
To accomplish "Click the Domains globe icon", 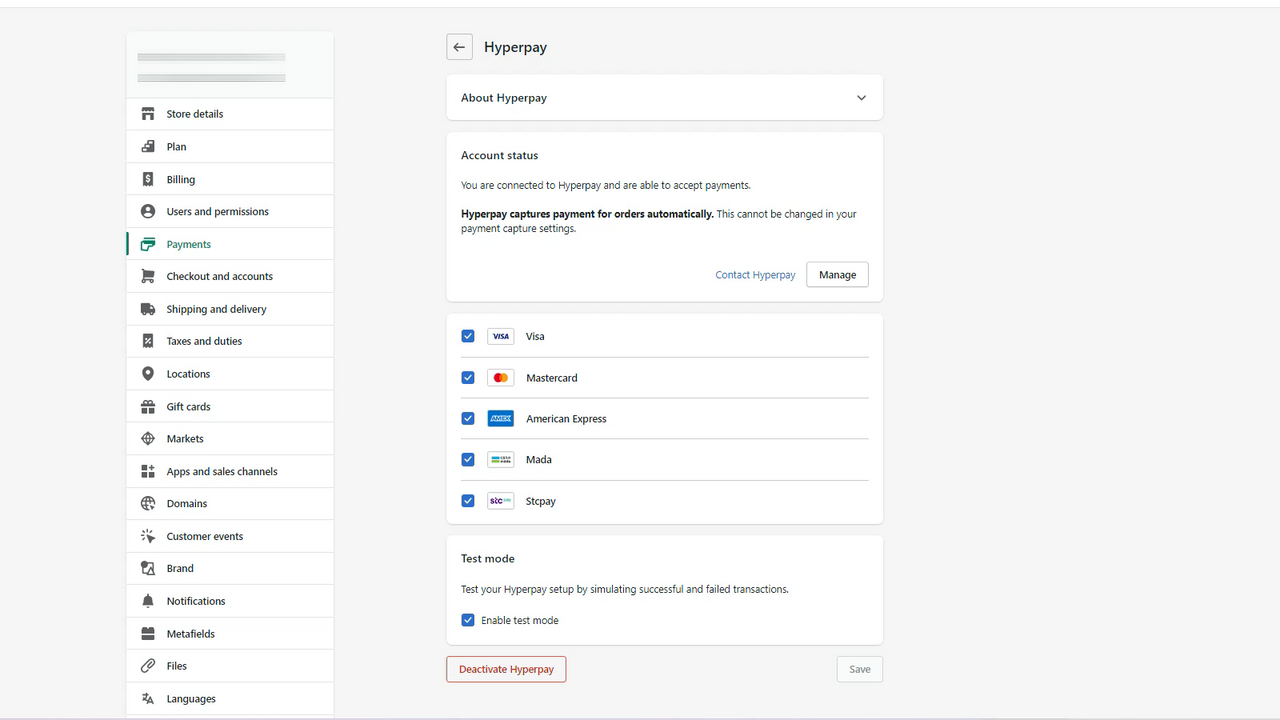I will 148,504.
